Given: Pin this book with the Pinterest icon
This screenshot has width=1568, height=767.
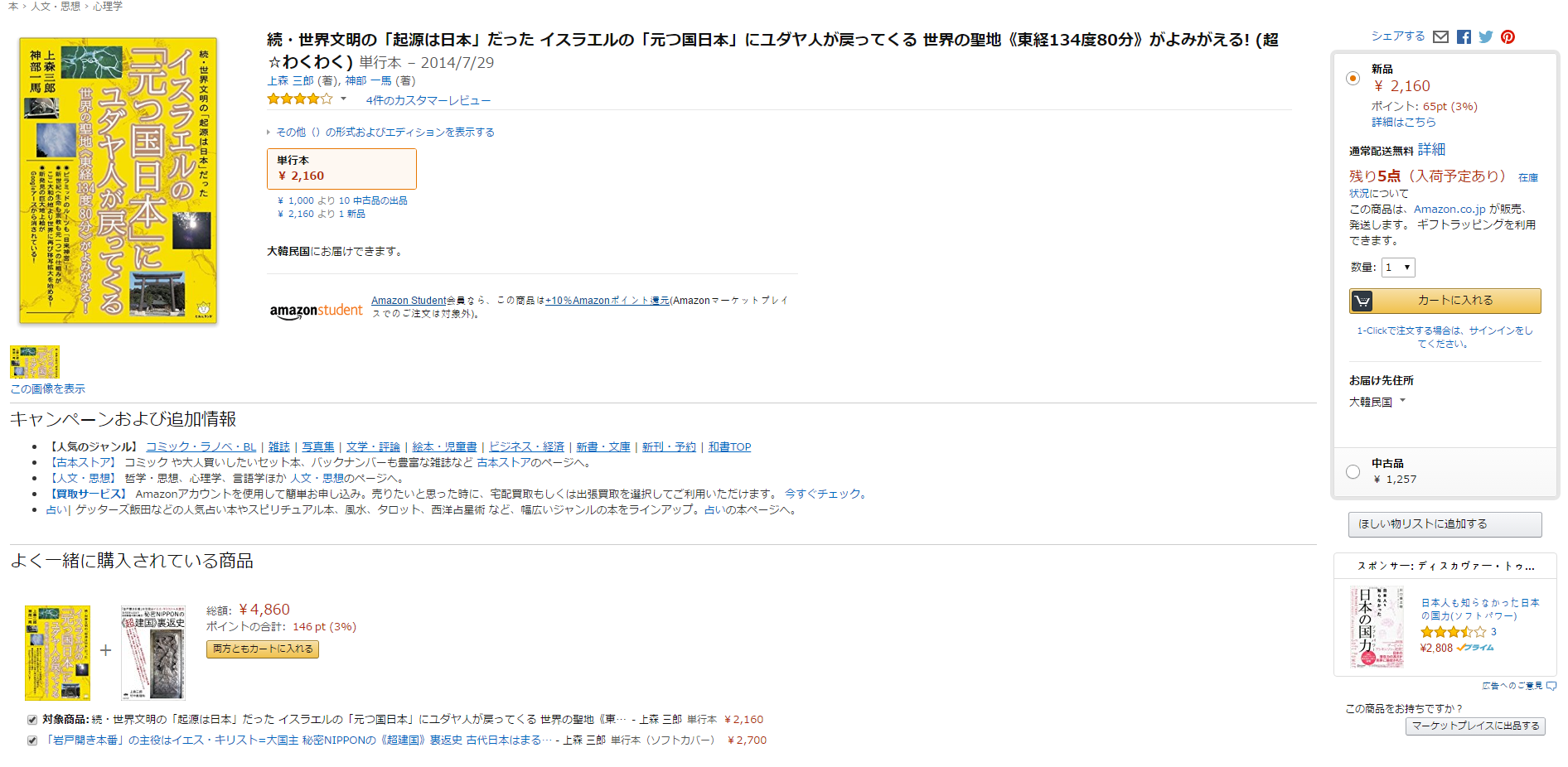Looking at the screenshot, I should (1508, 37).
